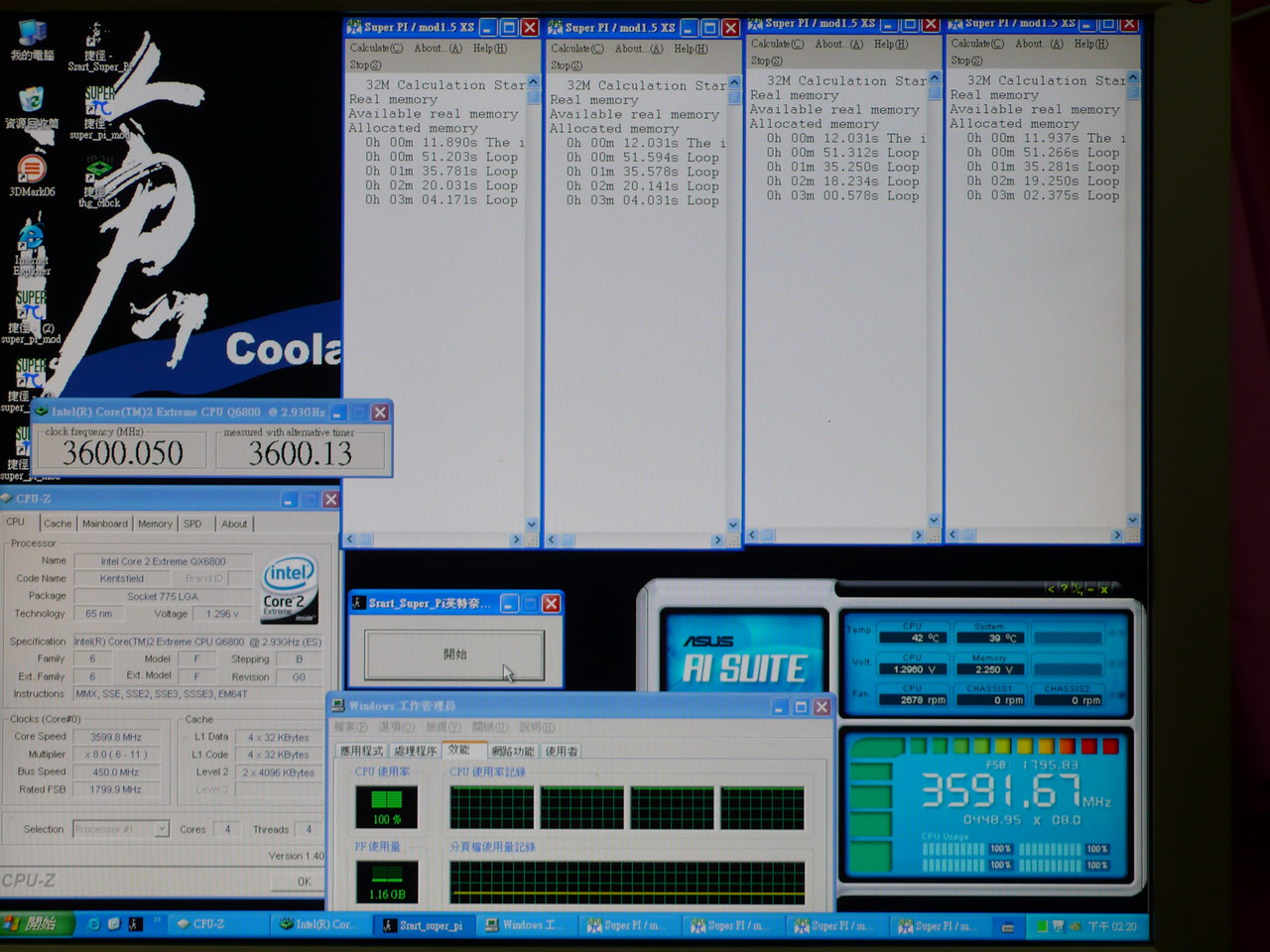
Task: Click the 1.16 GB PF usage gauge
Action: click(x=387, y=881)
